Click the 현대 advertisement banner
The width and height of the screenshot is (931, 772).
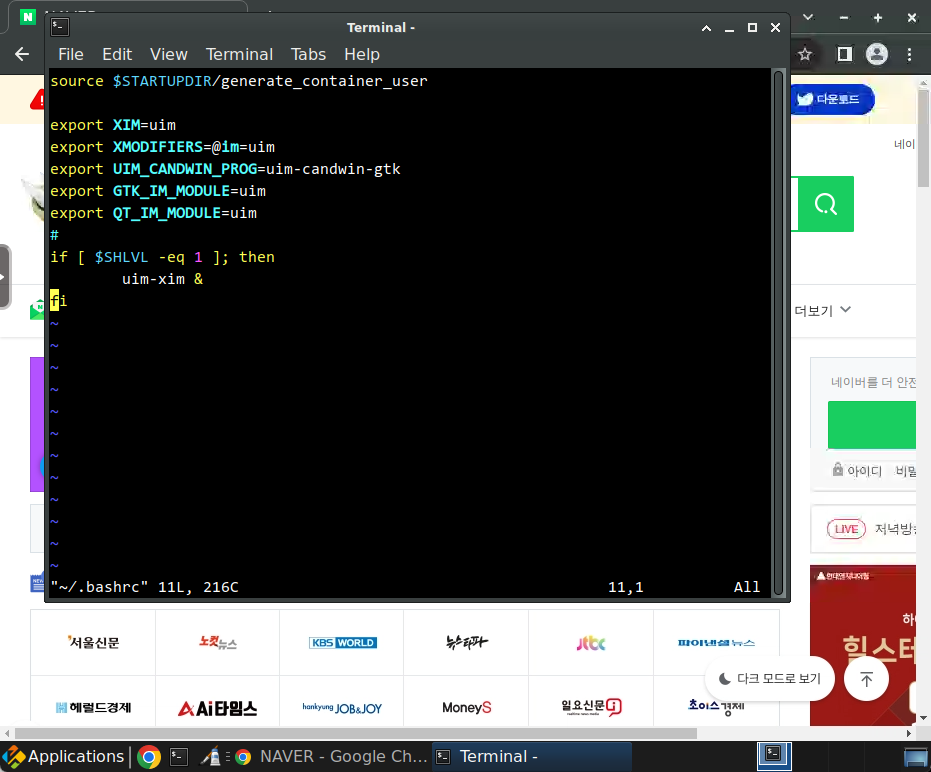click(863, 645)
